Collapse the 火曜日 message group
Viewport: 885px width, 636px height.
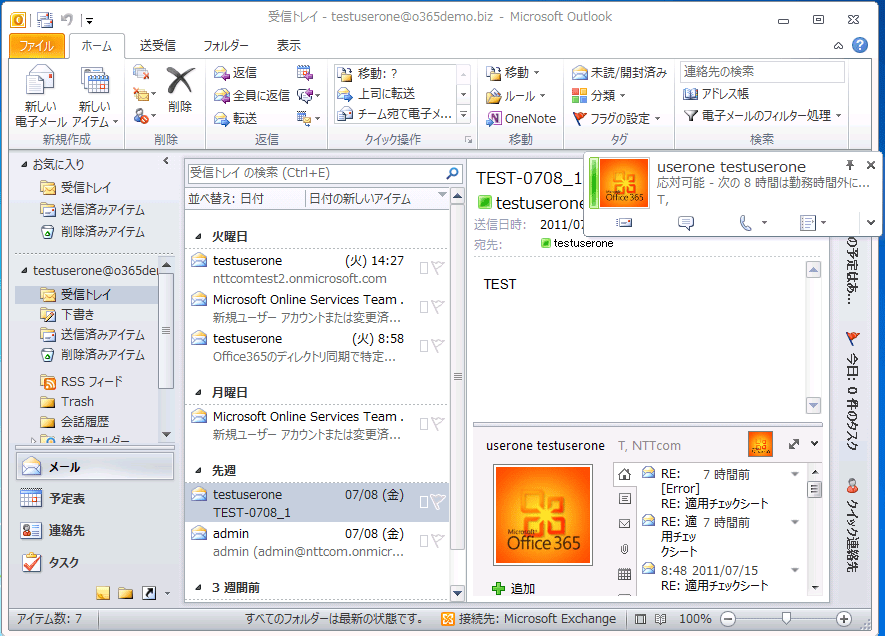(x=199, y=237)
